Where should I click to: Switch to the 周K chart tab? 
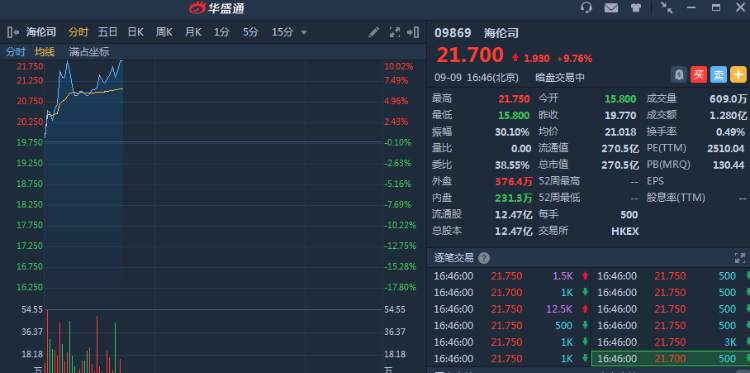coord(164,33)
